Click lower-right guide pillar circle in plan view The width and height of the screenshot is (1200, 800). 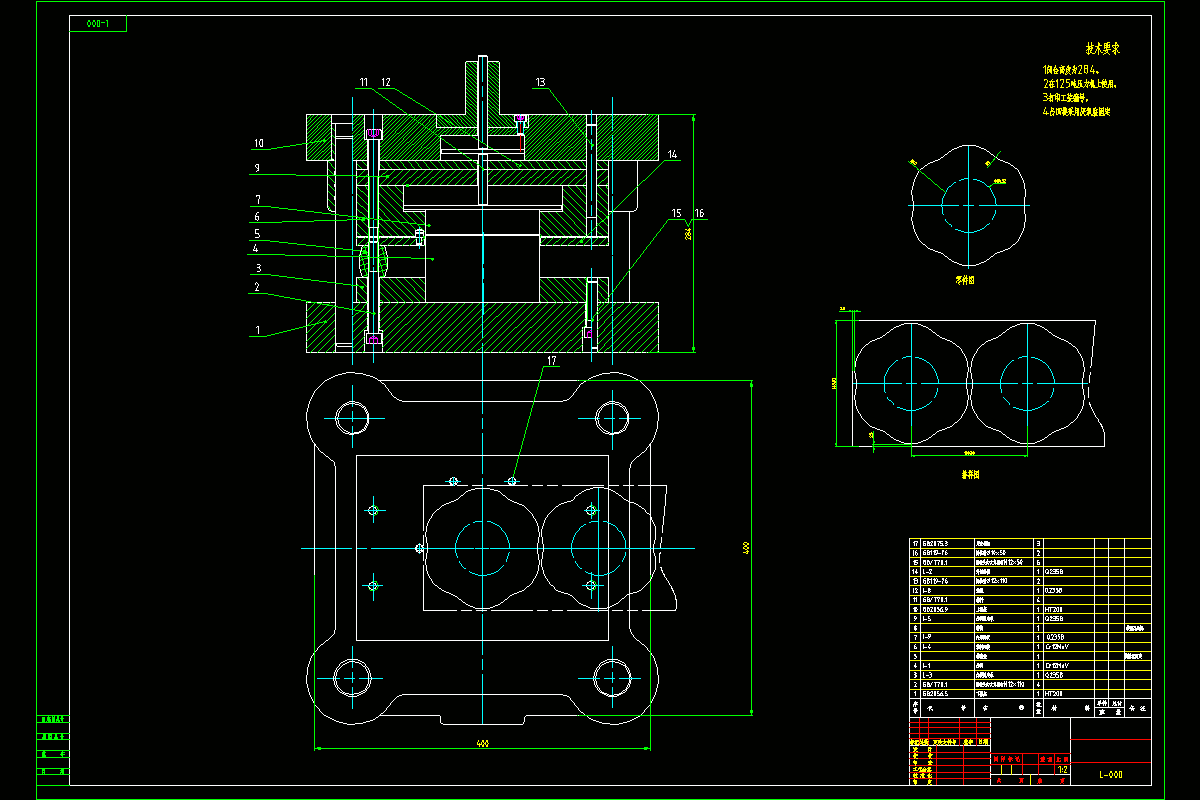[611, 678]
